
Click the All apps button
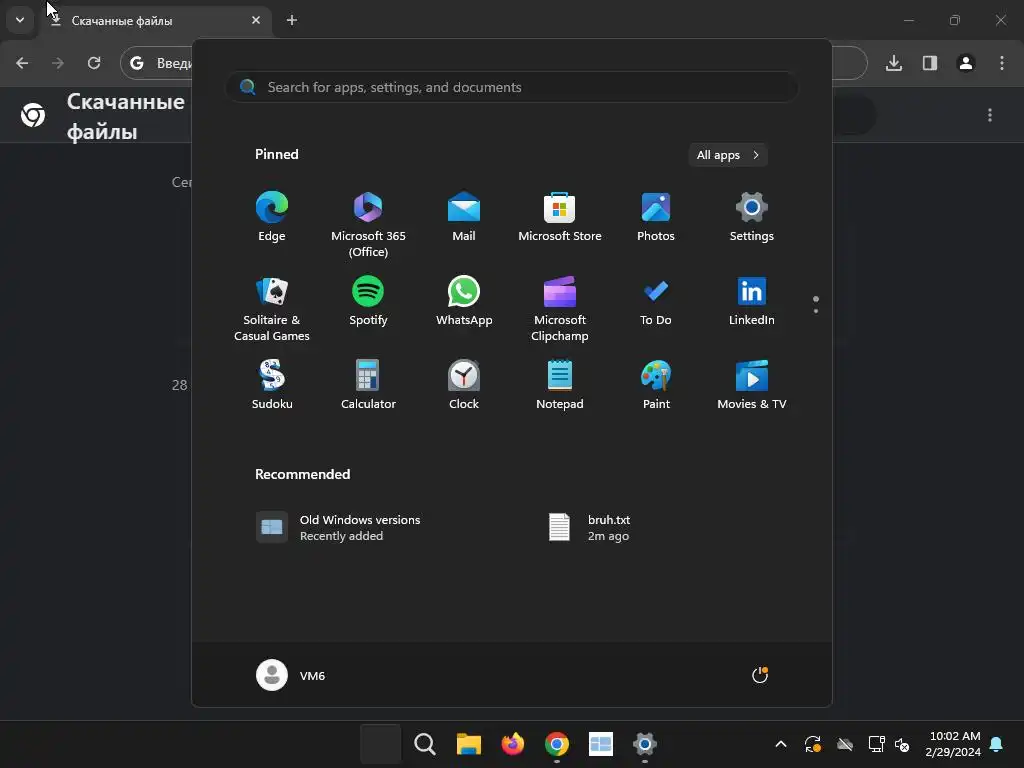[x=728, y=155]
